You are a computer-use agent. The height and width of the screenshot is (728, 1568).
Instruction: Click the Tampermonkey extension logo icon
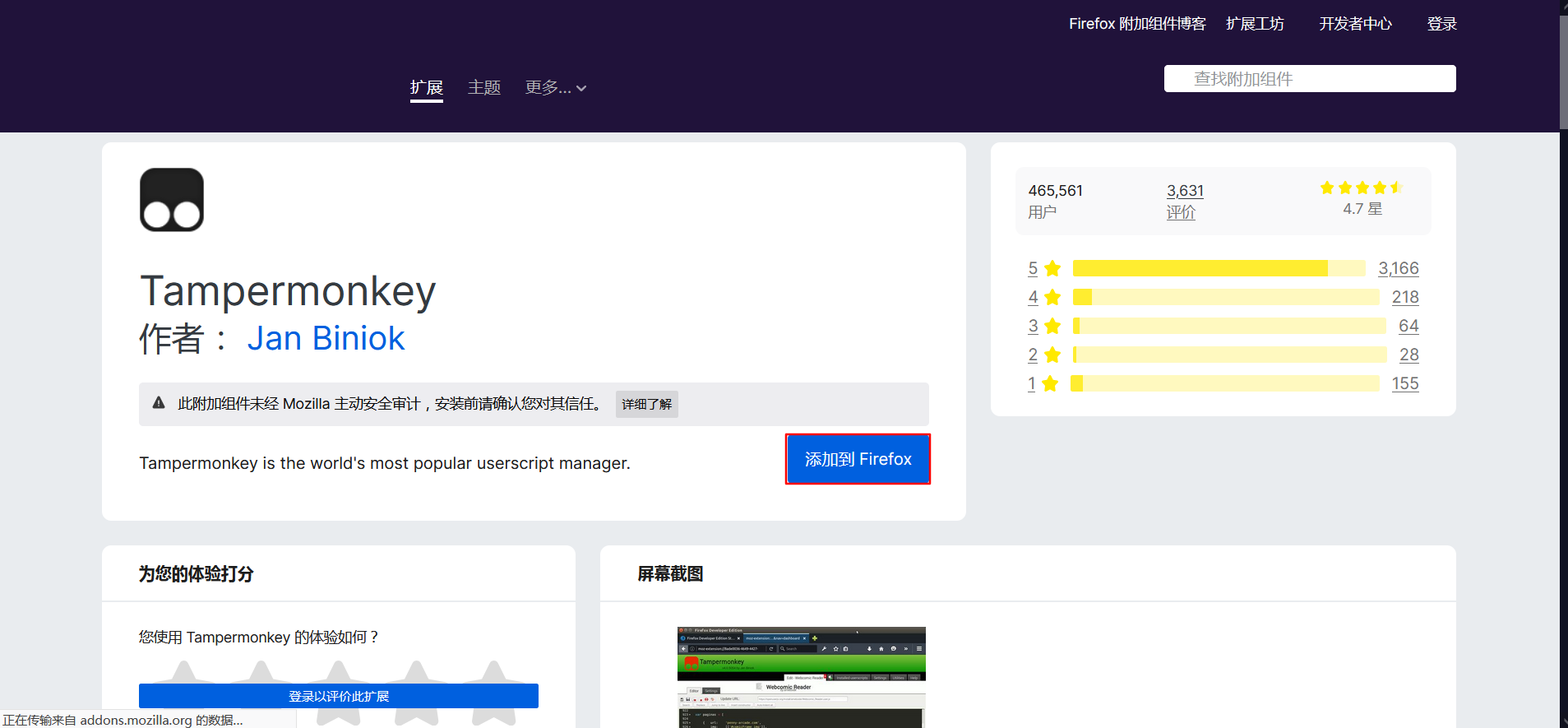click(x=172, y=200)
